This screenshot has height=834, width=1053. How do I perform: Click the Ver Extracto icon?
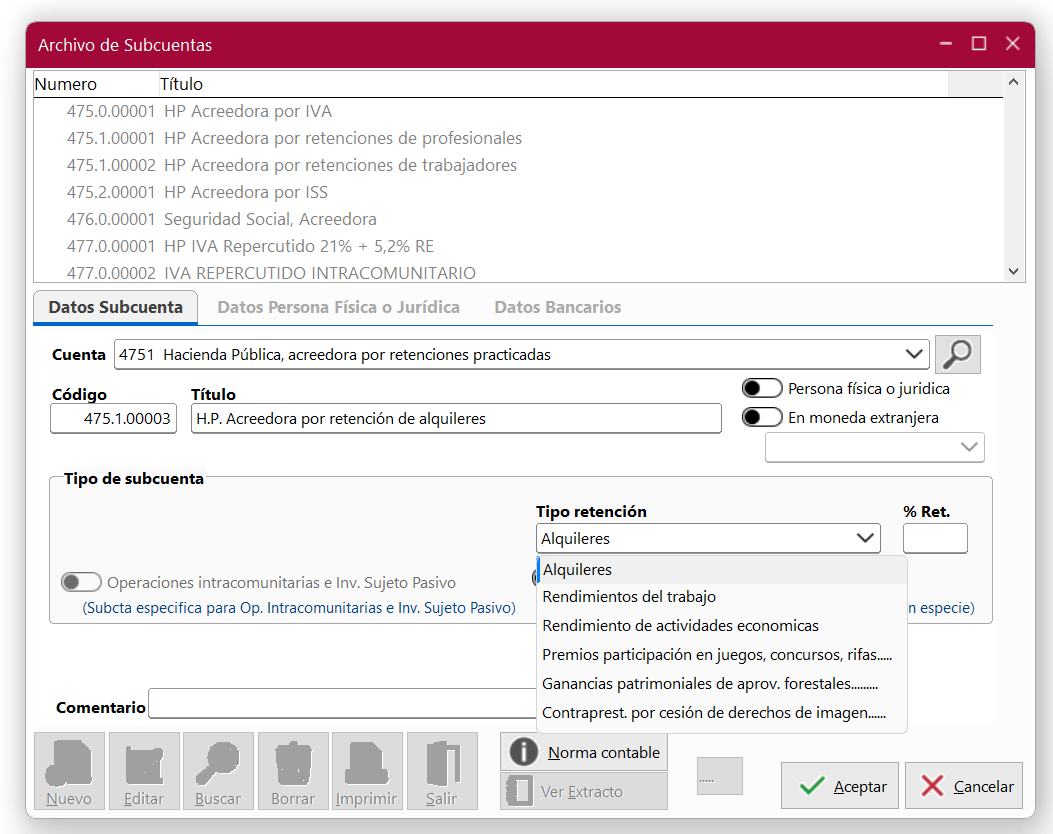coord(521,791)
